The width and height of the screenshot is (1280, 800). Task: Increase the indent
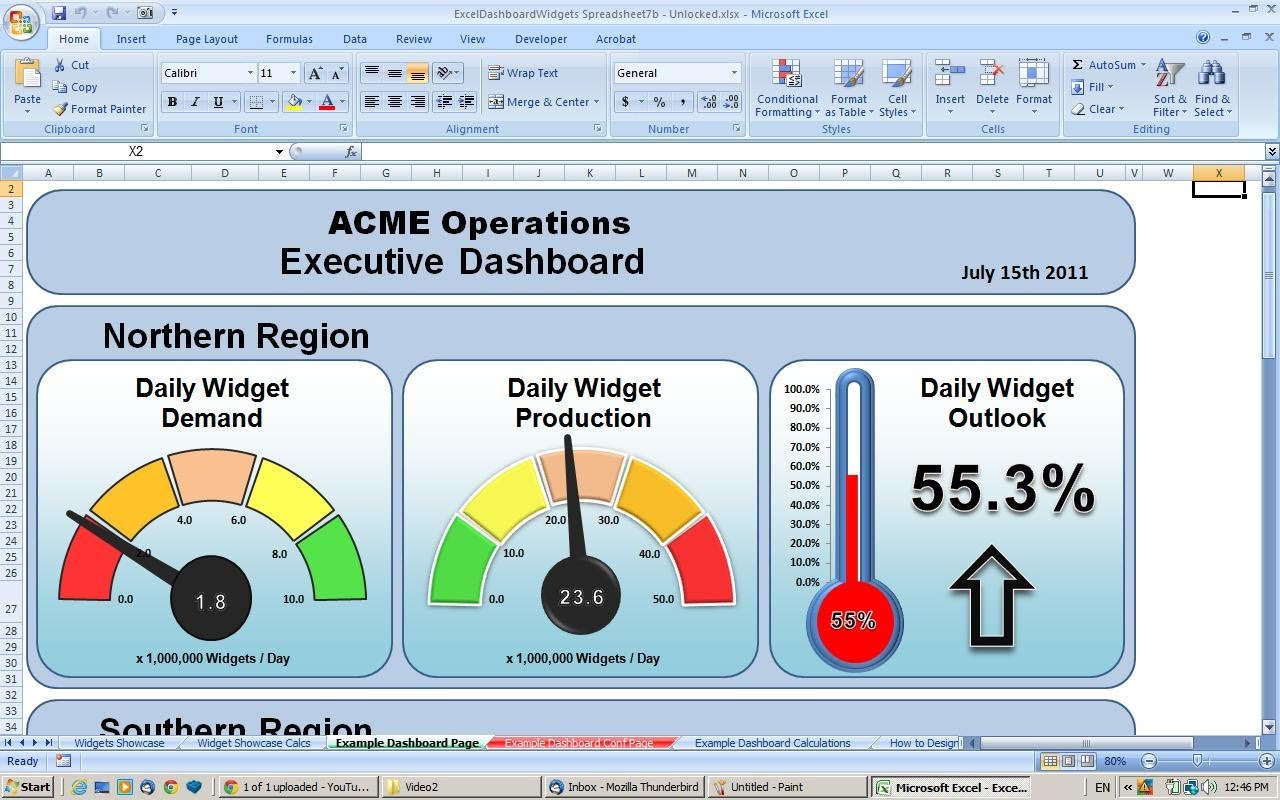point(467,102)
